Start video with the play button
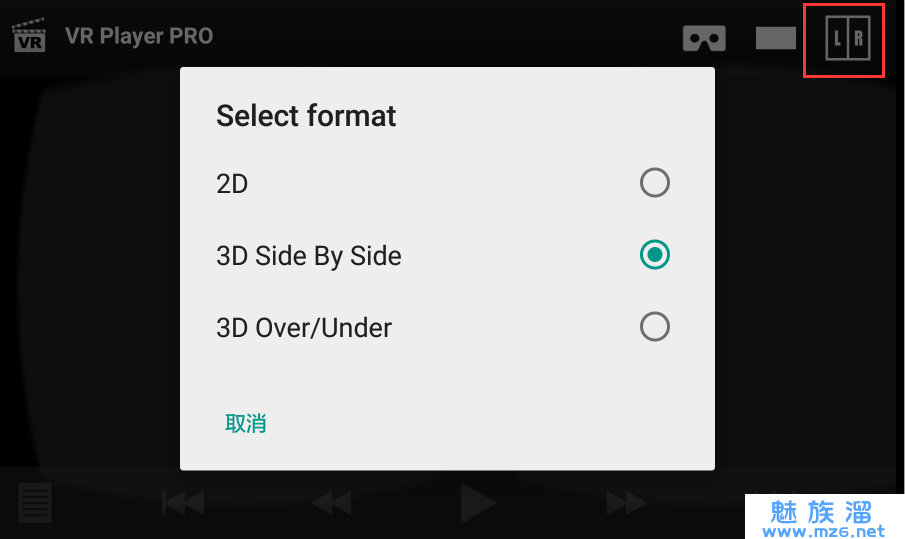This screenshot has height=539, width=905. [x=478, y=503]
